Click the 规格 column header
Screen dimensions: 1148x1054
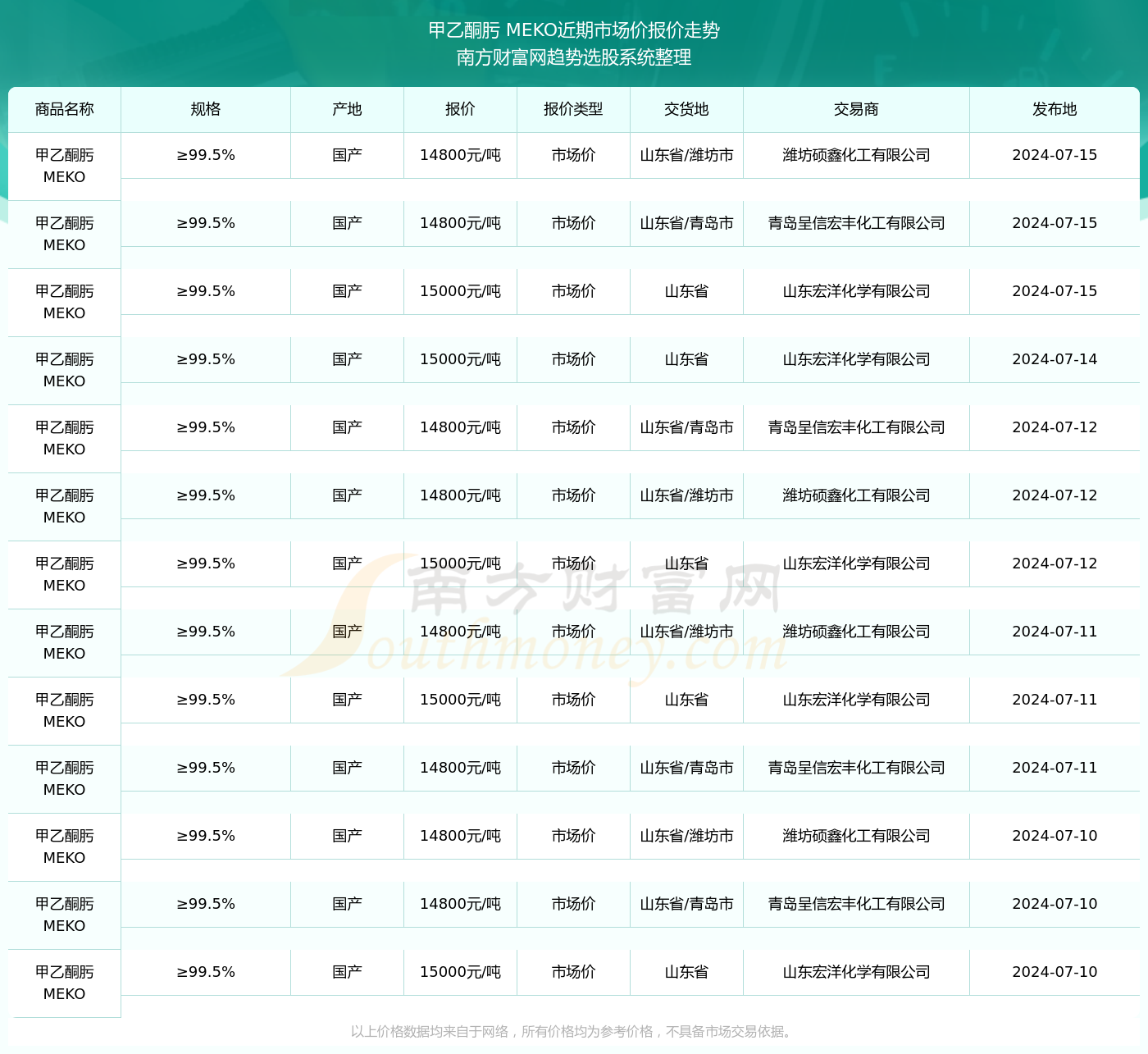click(x=206, y=109)
